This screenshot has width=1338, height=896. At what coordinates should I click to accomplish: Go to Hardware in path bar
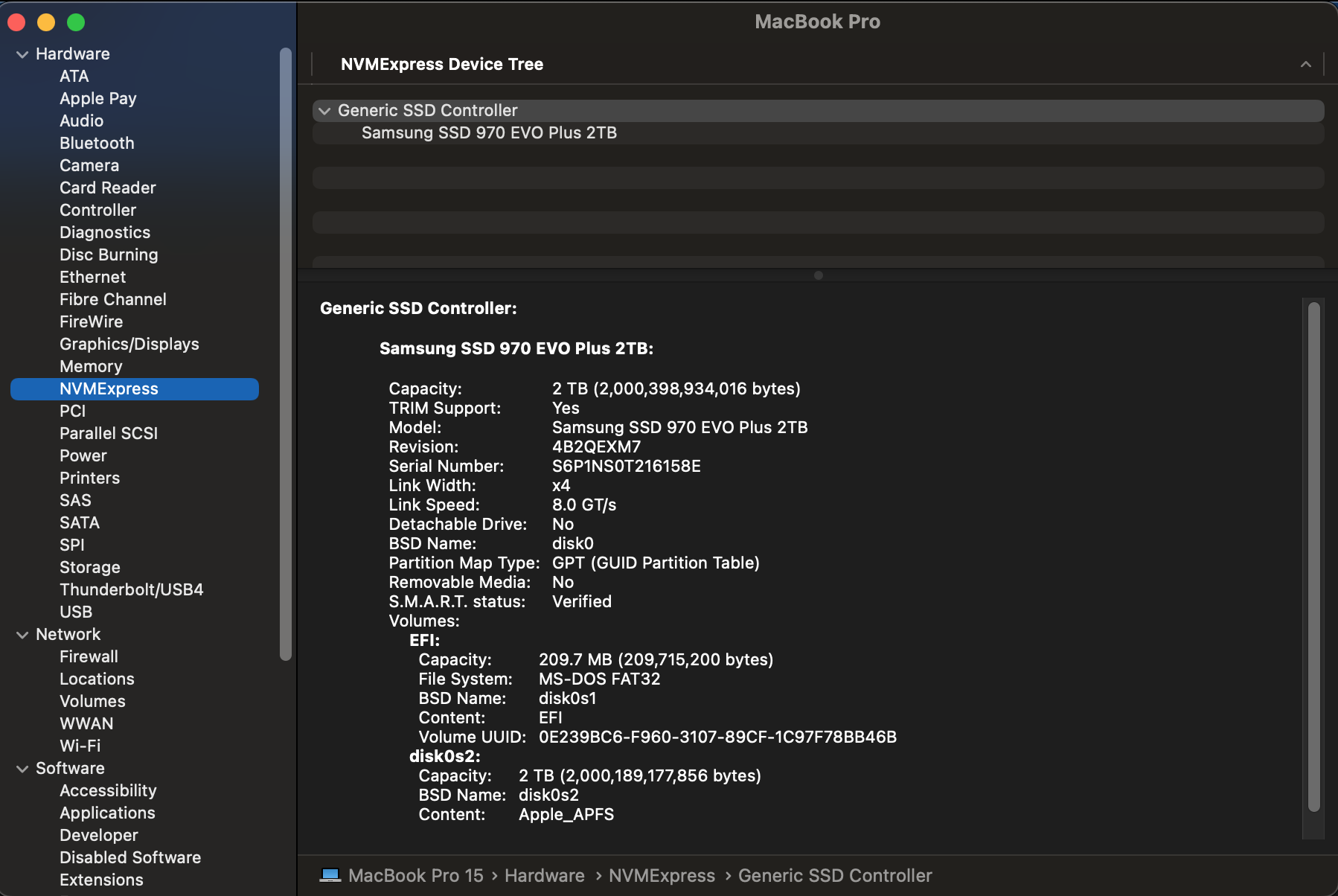click(x=545, y=876)
